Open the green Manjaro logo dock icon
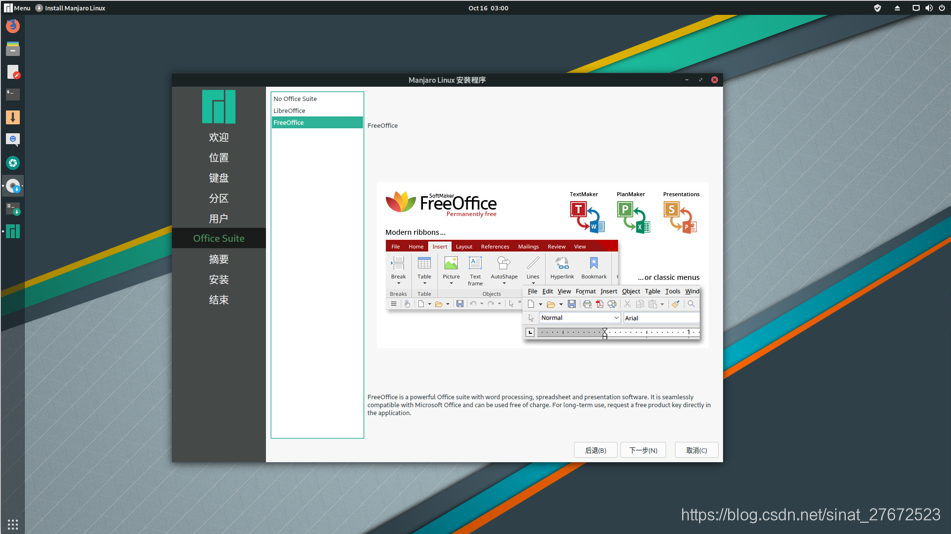Viewport: 951px width, 534px height. [13, 231]
